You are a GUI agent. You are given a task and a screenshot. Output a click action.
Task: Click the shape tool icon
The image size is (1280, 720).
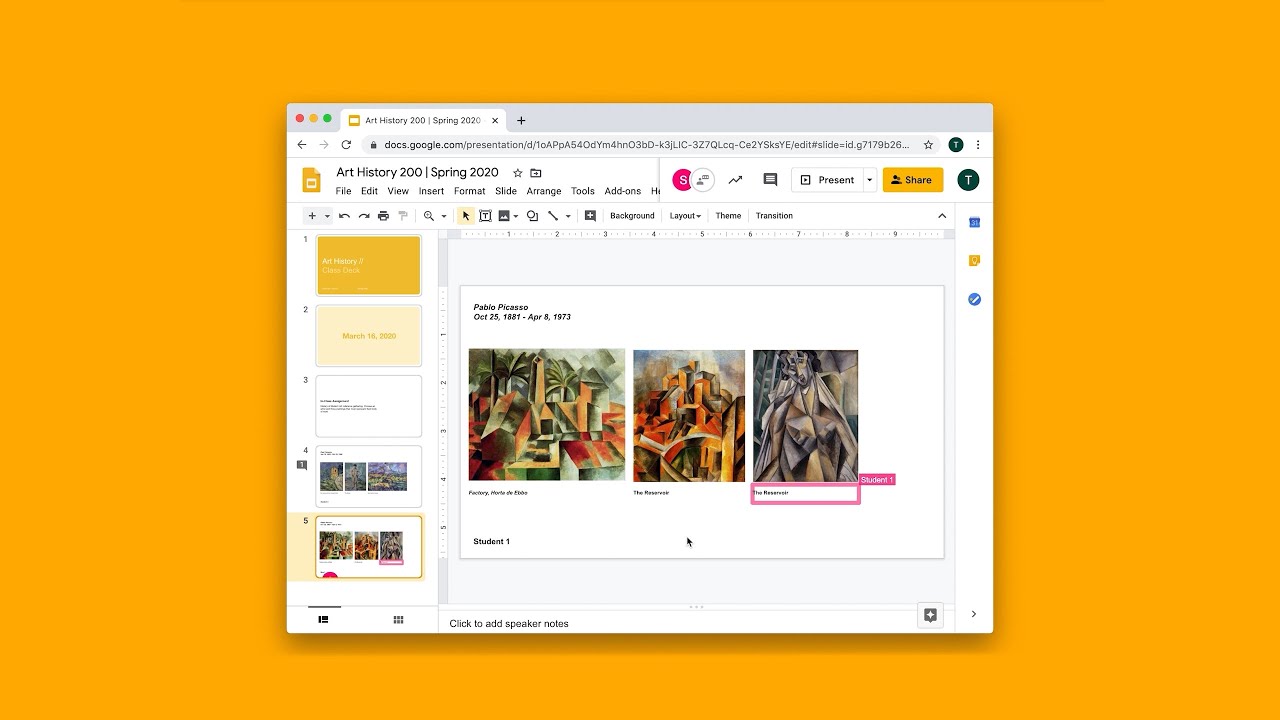(532, 216)
